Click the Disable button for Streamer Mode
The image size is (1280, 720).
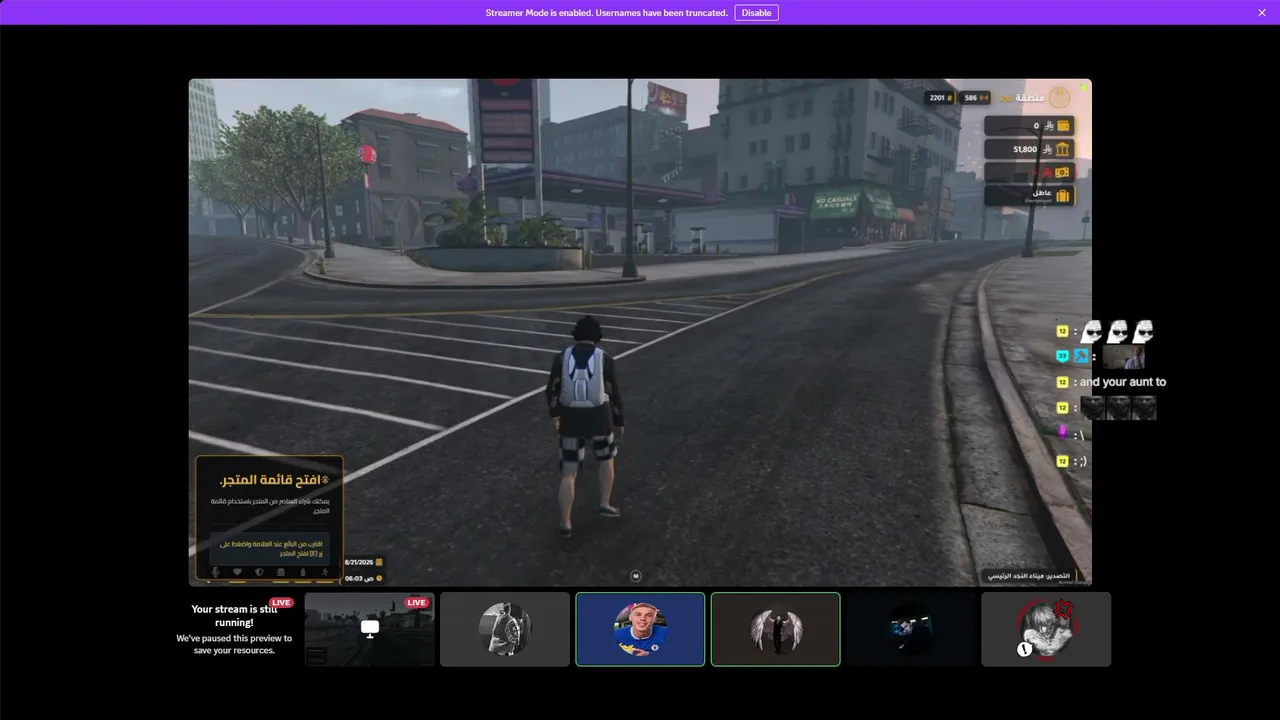756,13
